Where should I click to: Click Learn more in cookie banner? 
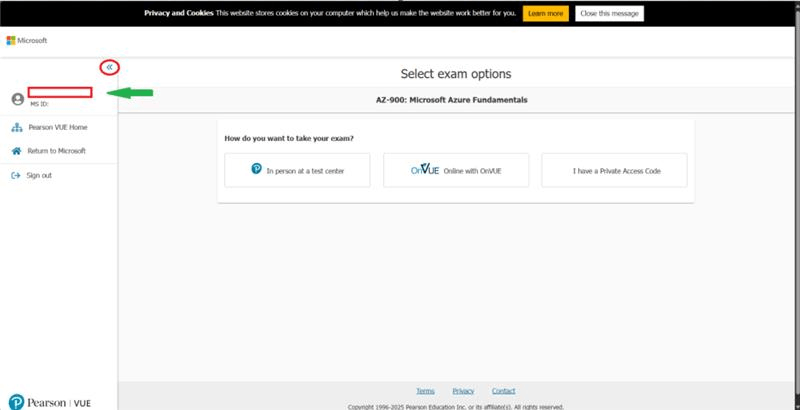pyautogui.click(x=545, y=13)
